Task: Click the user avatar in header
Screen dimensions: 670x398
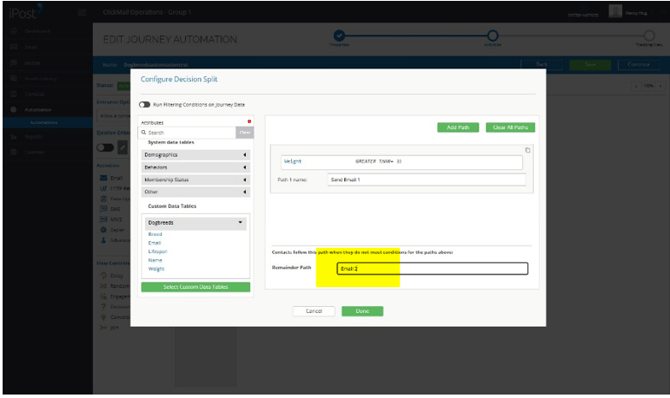Action: coord(615,12)
